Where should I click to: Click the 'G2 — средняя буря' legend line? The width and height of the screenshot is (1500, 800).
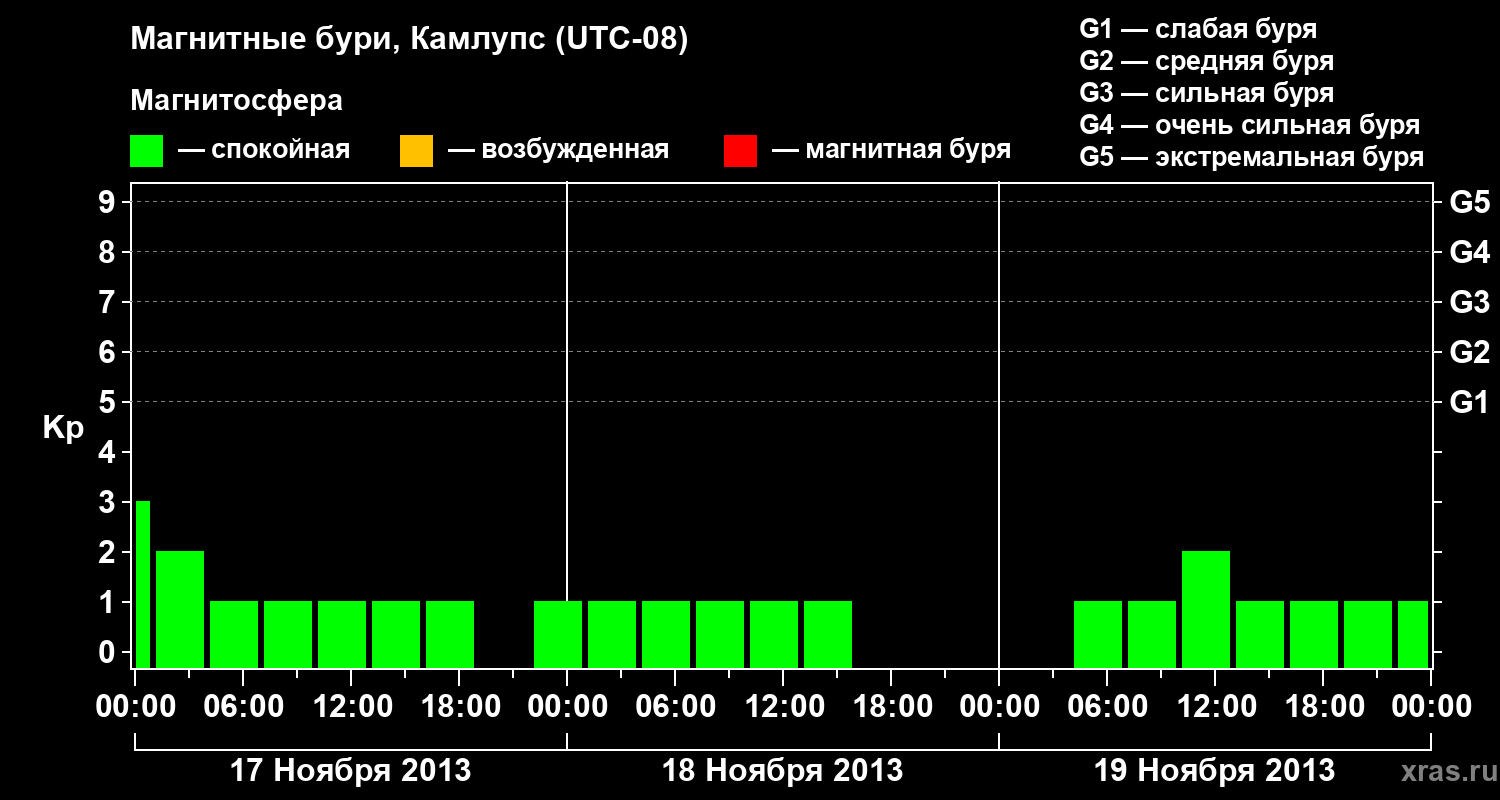pyautogui.click(x=1206, y=61)
